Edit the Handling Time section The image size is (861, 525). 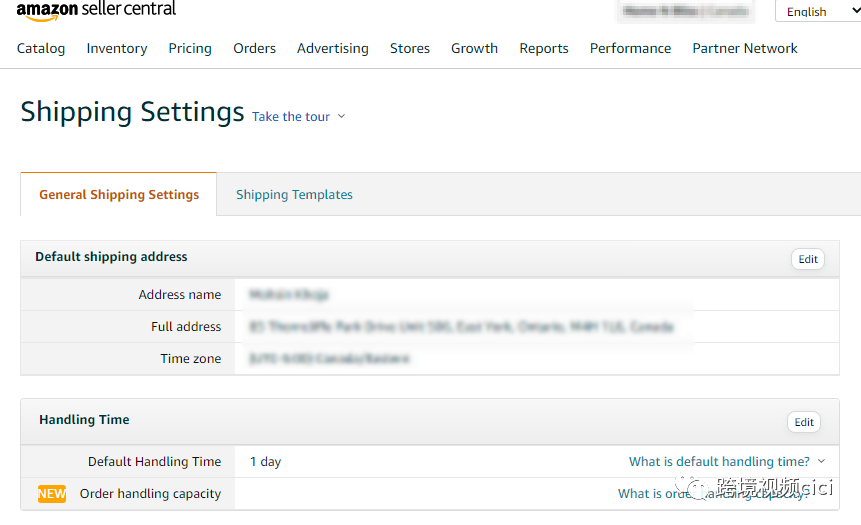(804, 422)
